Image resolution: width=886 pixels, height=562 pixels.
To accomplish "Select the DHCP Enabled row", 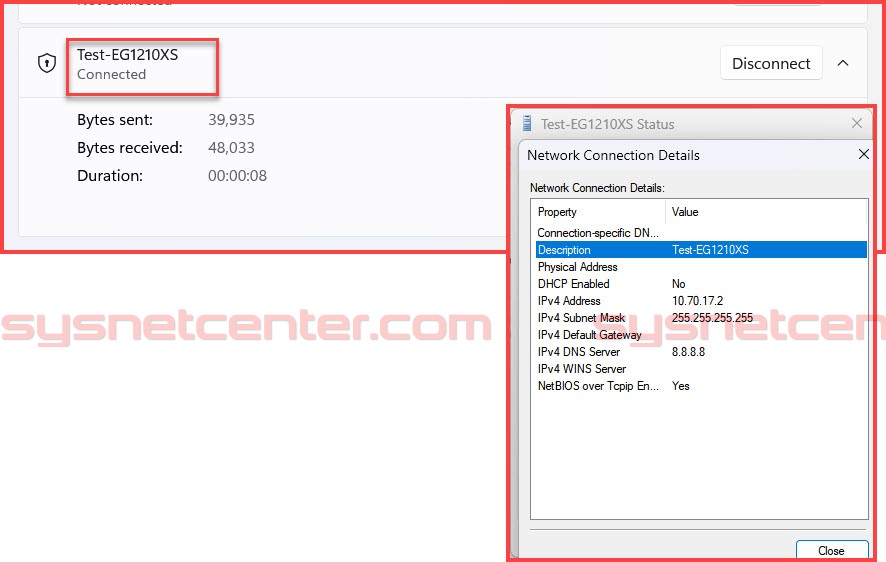I will pos(701,284).
